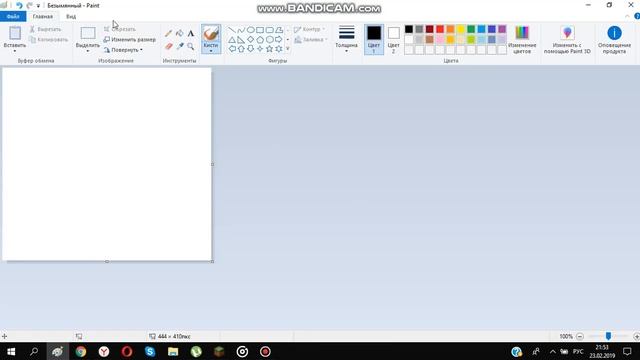Pick the green color swatch in top row
This screenshot has width=640, height=360.
pyautogui.click(x=471, y=29)
